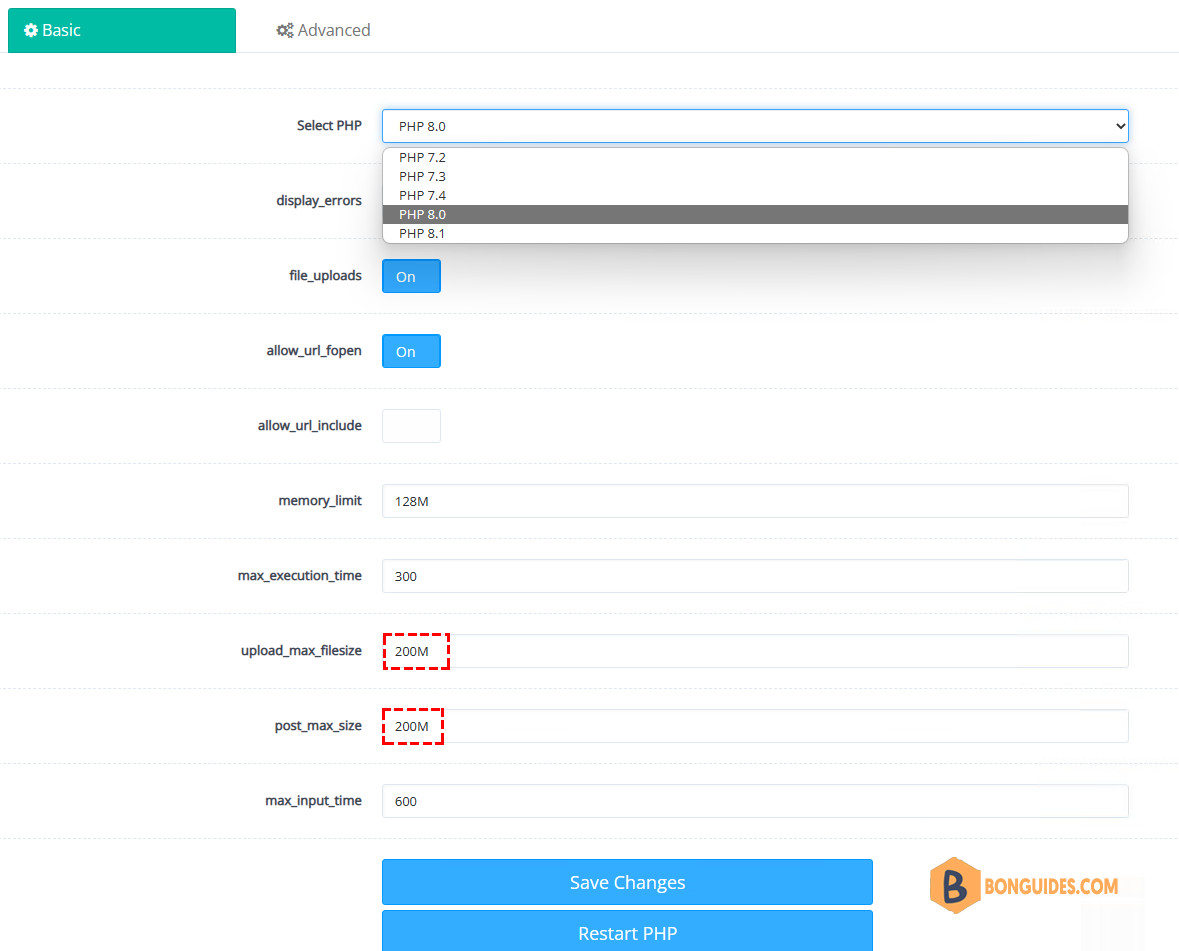1179x951 pixels.
Task: Click the max_input_time label
Action: [314, 801]
